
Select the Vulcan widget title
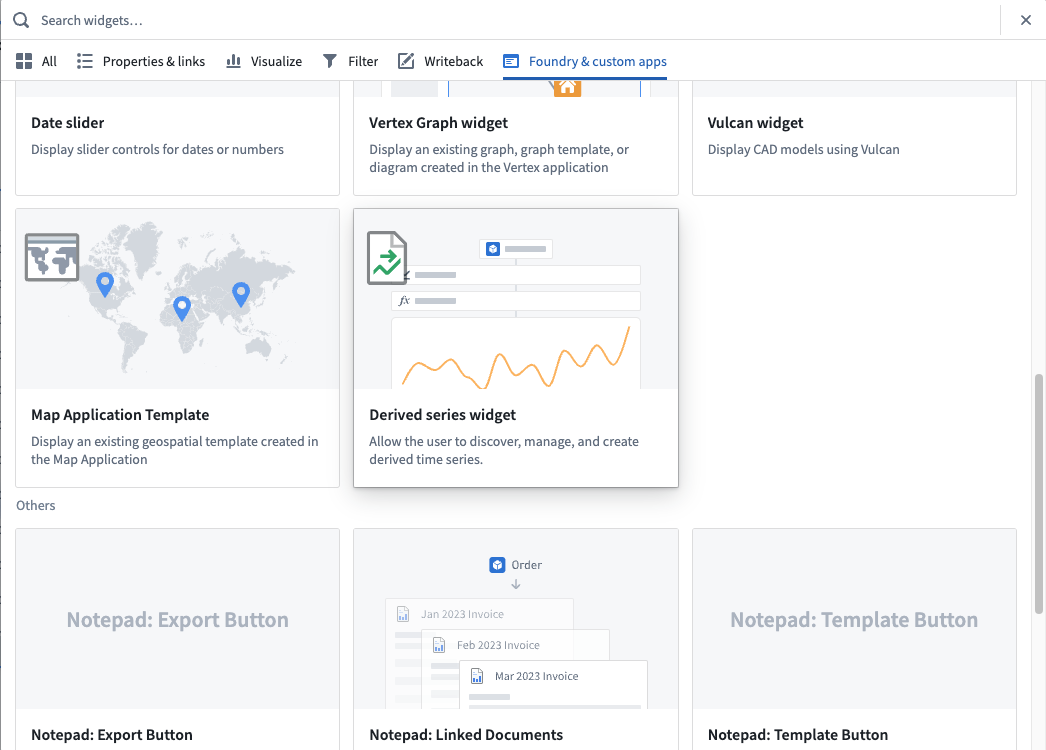click(x=755, y=123)
